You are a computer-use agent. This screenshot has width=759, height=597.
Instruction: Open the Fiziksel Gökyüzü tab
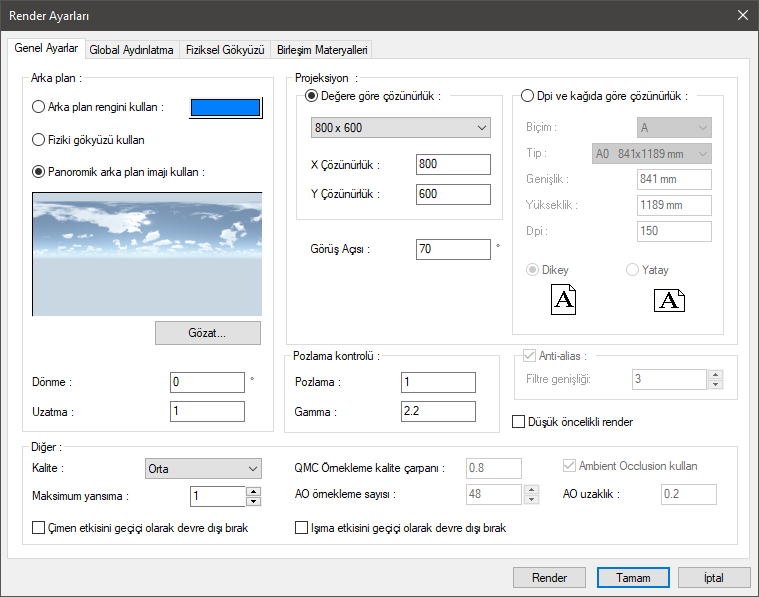point(224,49)
